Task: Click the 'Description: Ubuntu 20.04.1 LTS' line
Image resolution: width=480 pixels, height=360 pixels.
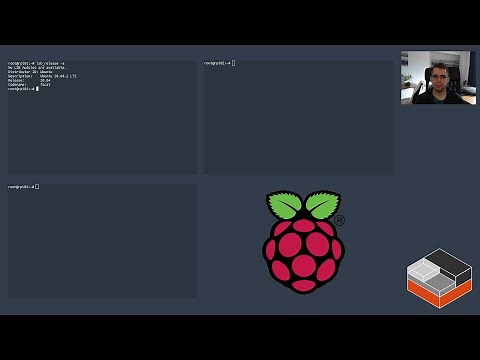Action: (x=42, y=76)
